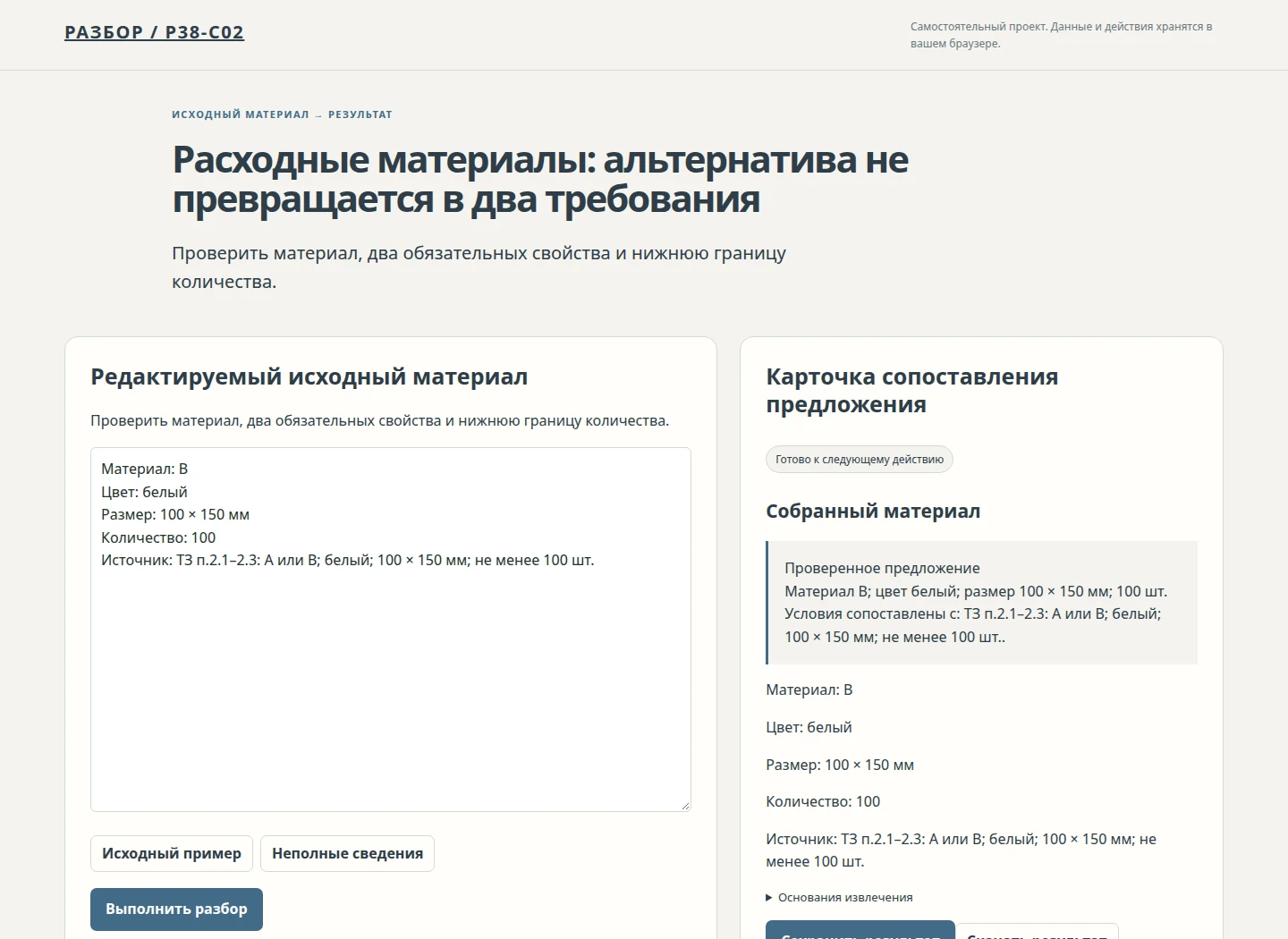Click the Готово к следующему действию status badge
Viewport: 1288px width, 939px height.
(x=860, y=460)
